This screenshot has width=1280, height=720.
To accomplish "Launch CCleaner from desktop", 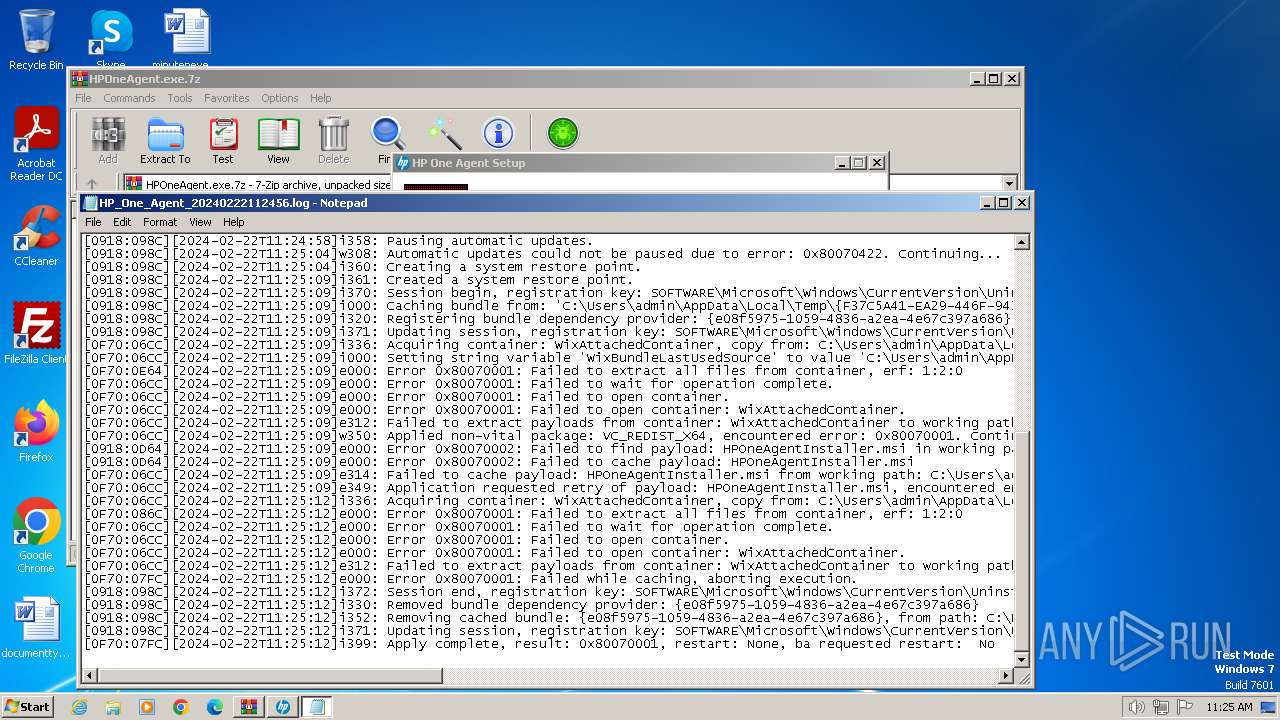I will click(x=36, y=236).
